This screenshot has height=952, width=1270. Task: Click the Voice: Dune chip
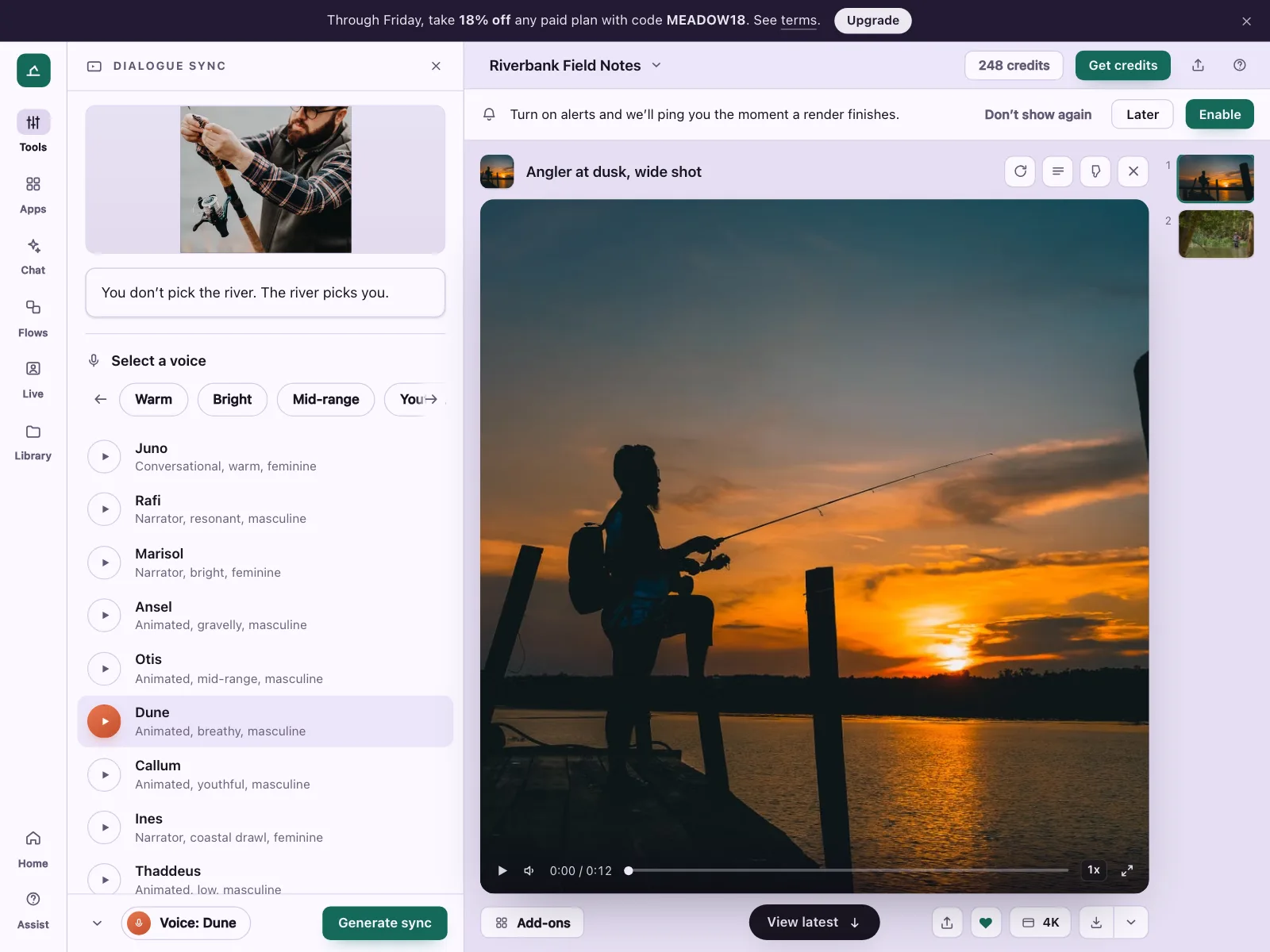point(186,923)
